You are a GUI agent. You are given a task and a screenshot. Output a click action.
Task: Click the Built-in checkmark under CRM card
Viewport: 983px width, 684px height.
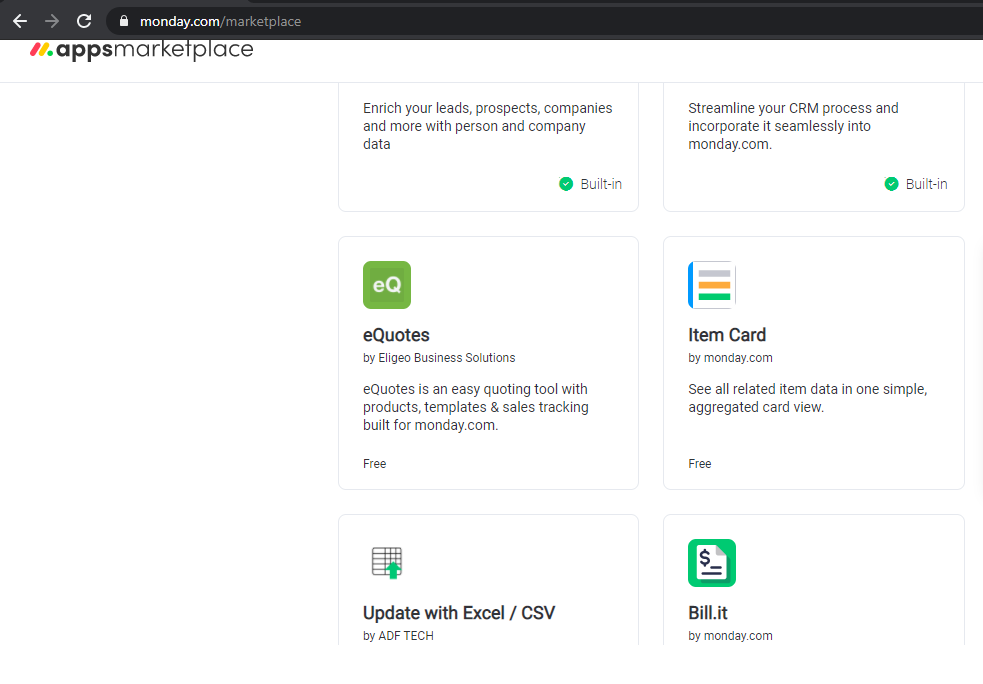(891, 184)
